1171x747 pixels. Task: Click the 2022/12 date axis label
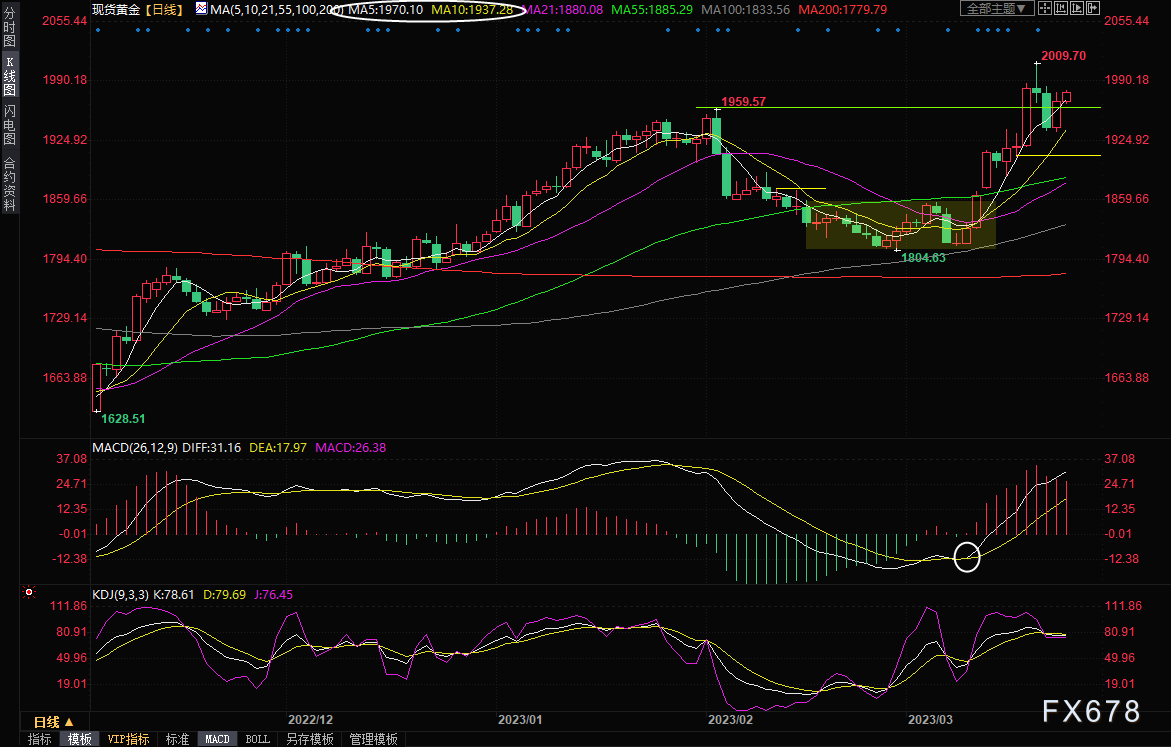tap(311, 719)
